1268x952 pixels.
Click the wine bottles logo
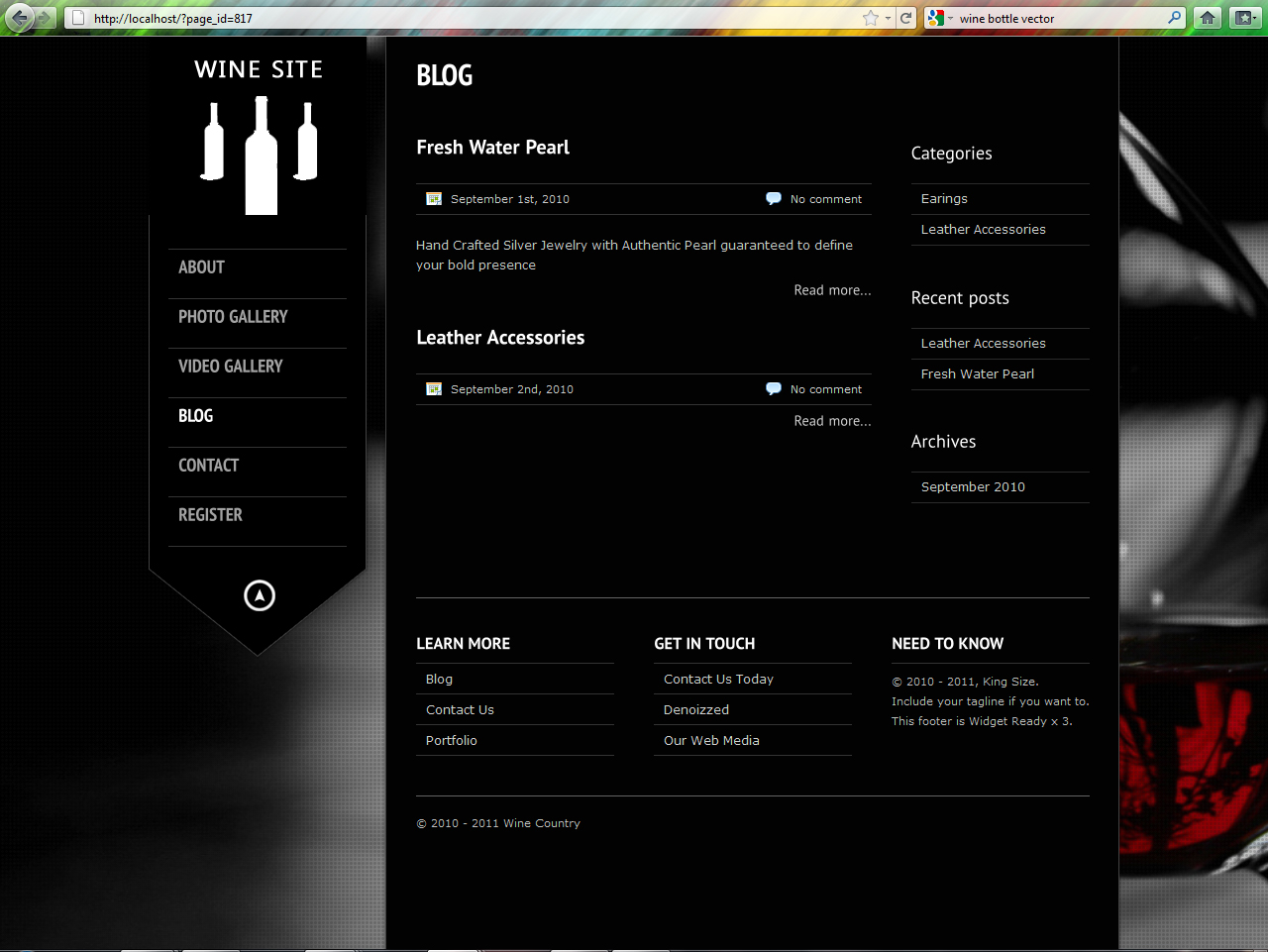(x=260, y=156)
